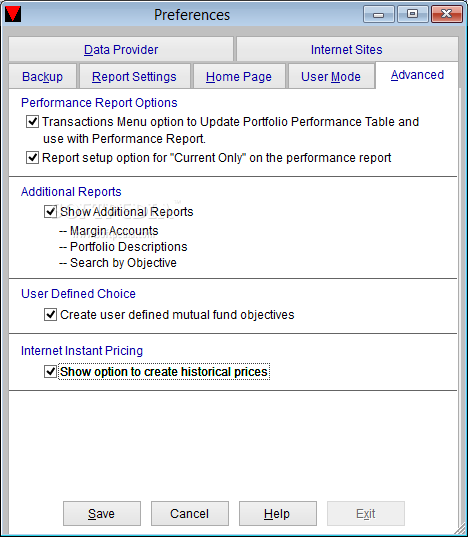Uncheck the "Current Only" report setup option
Screen dimensions: 468x537
click(x=33, y=158)
